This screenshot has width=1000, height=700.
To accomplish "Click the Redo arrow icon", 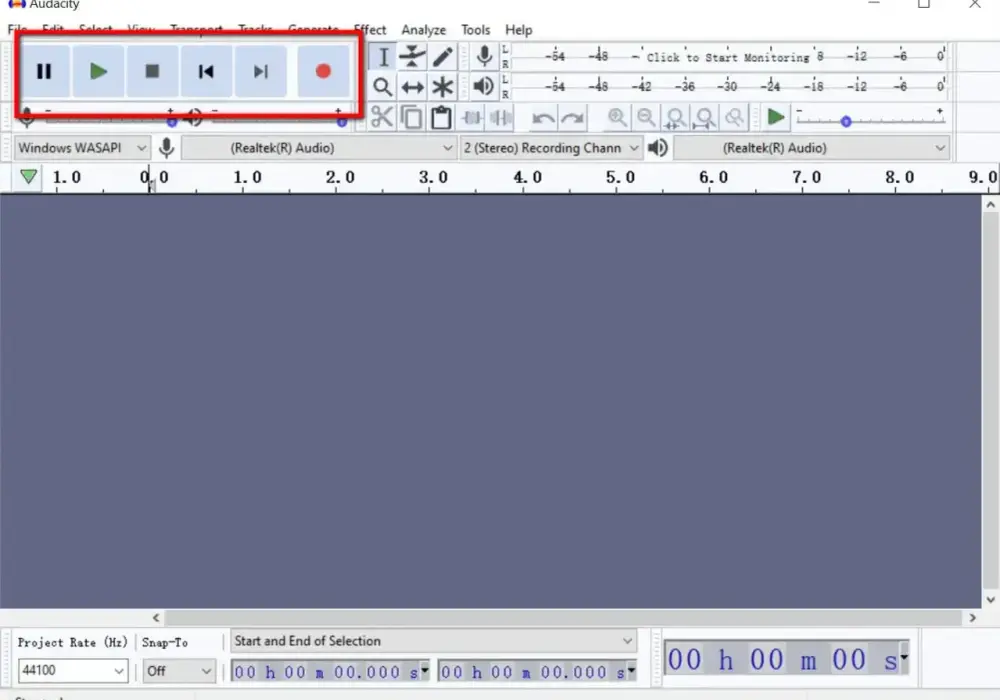I will tap(573, 118).
